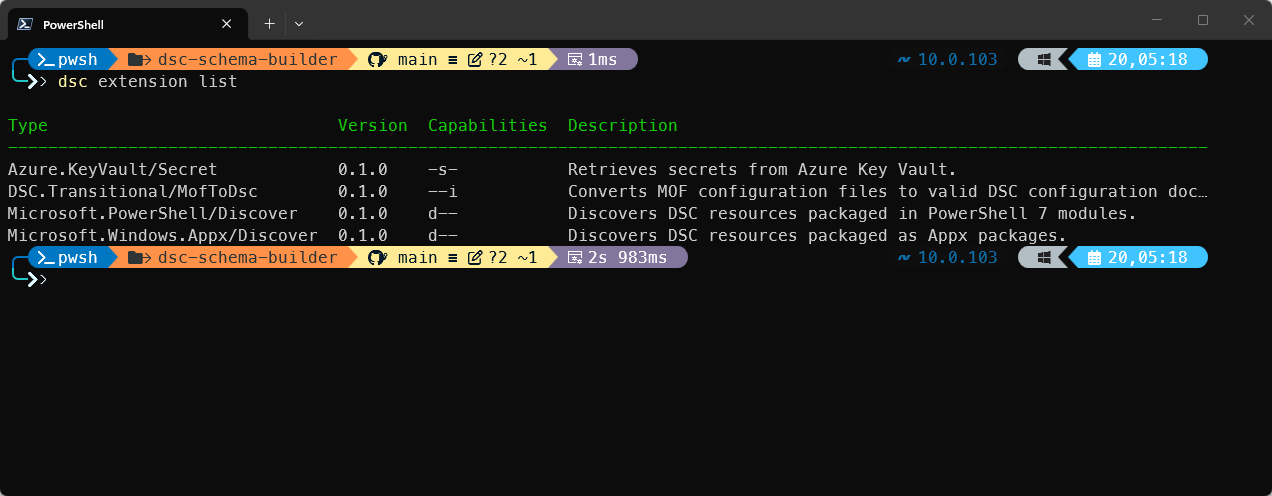Click the calendar icon in the top prompt
This screenshot has width=1272, height=496.
pyautogui.click(x=1094, y=60)
